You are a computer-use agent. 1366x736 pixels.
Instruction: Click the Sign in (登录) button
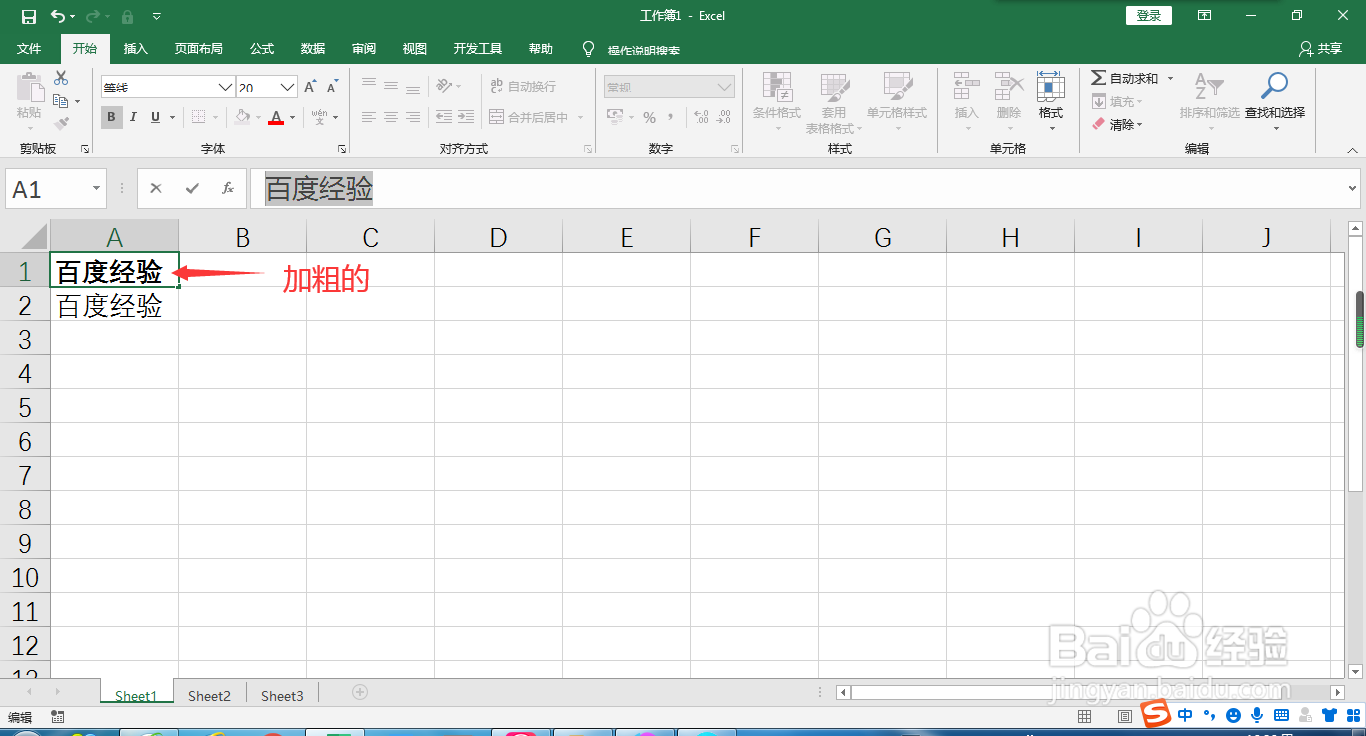tap(1149, 15)
